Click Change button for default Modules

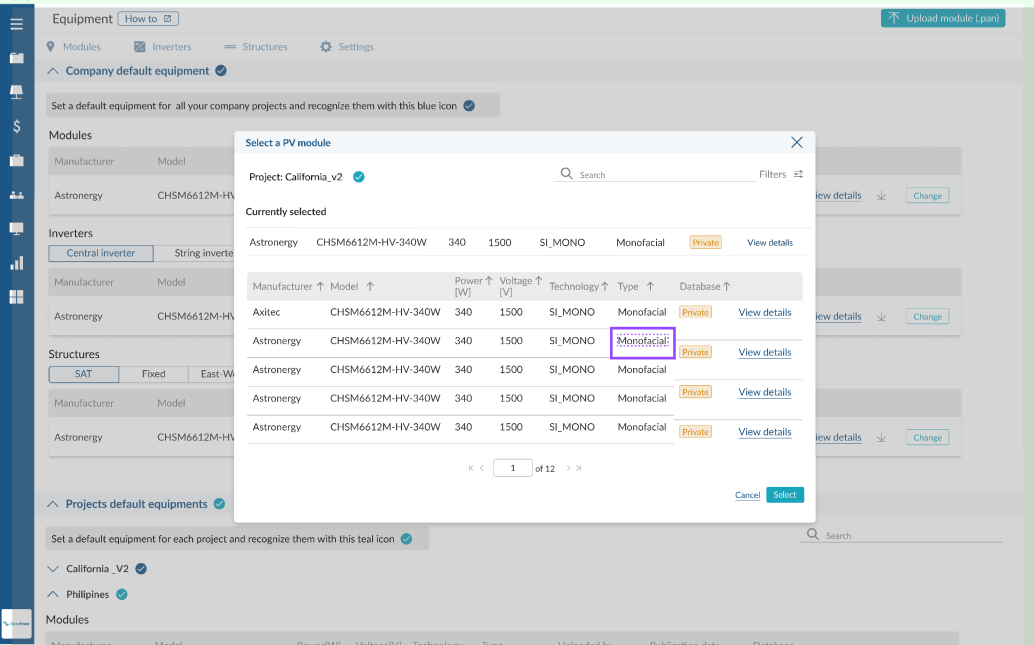927,196
